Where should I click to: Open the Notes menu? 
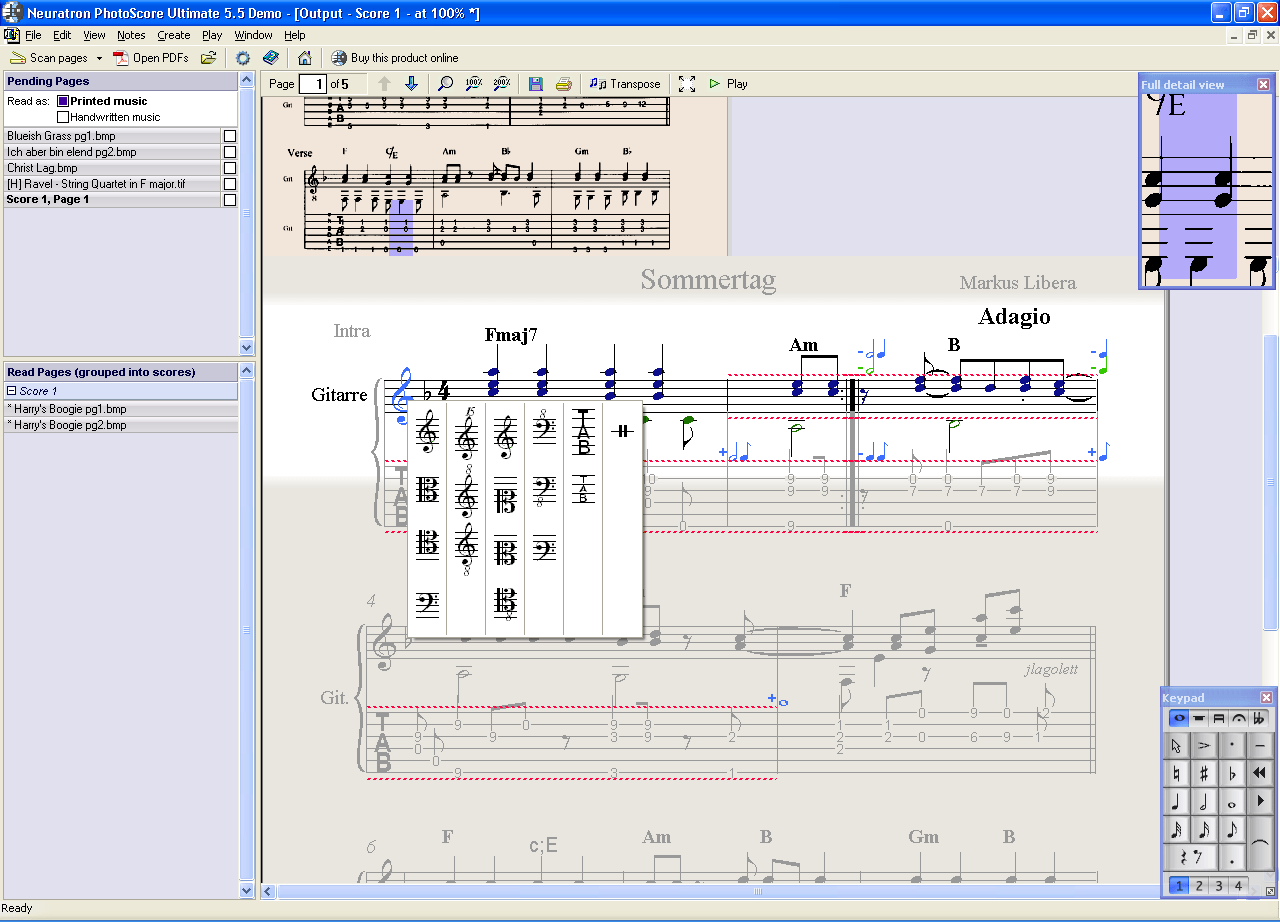[x=131, y=35]
